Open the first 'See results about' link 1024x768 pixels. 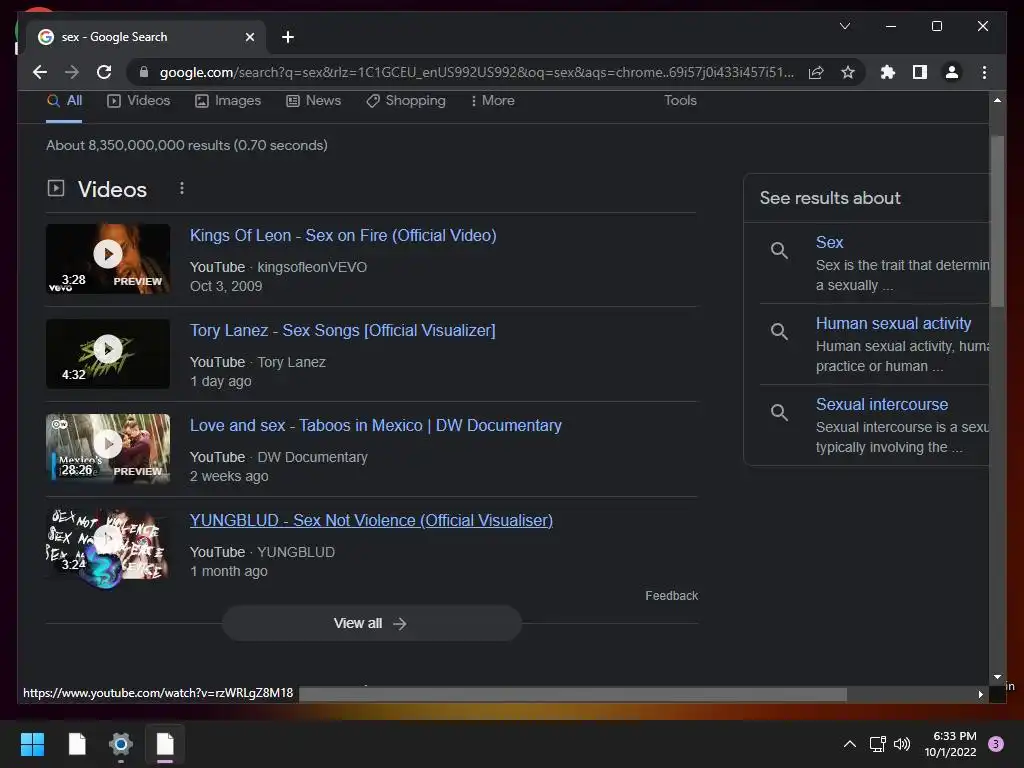click(829, 242)
